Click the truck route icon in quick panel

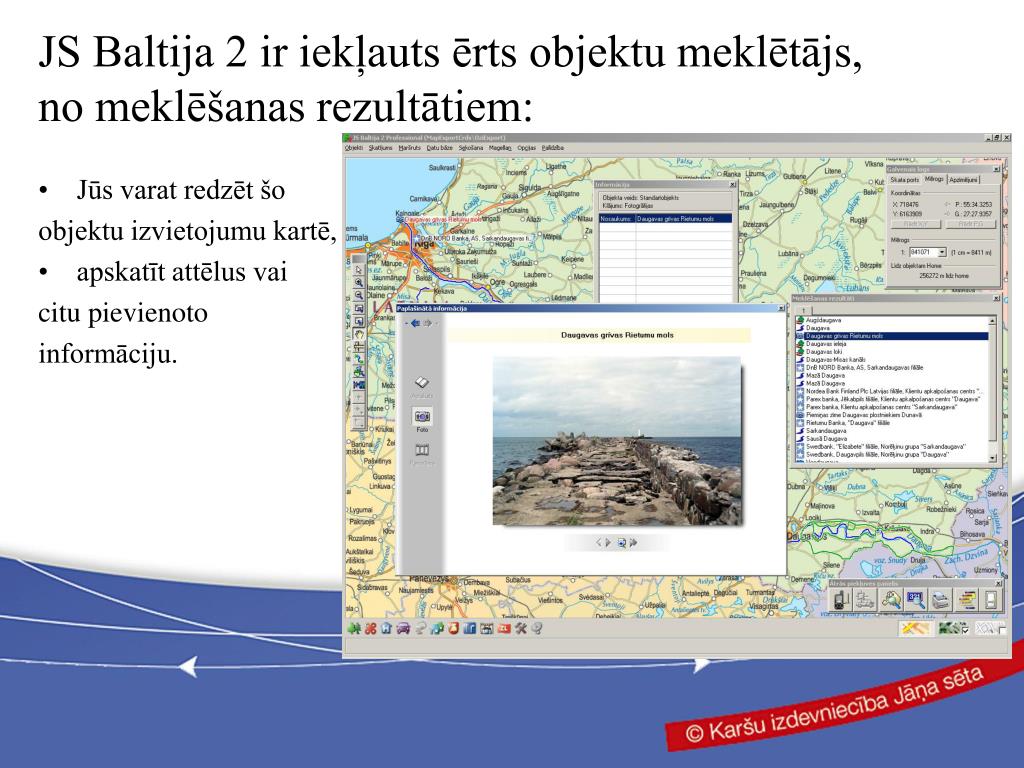pyautogui.click(x=865, y=600)
